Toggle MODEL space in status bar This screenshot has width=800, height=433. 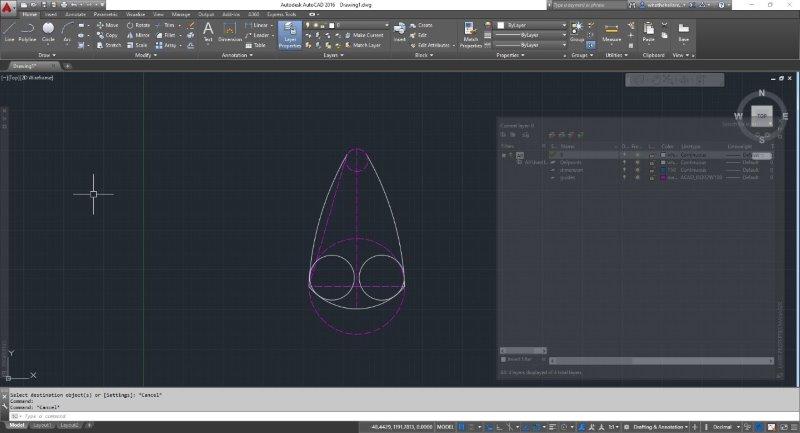[x=445, y=427]
